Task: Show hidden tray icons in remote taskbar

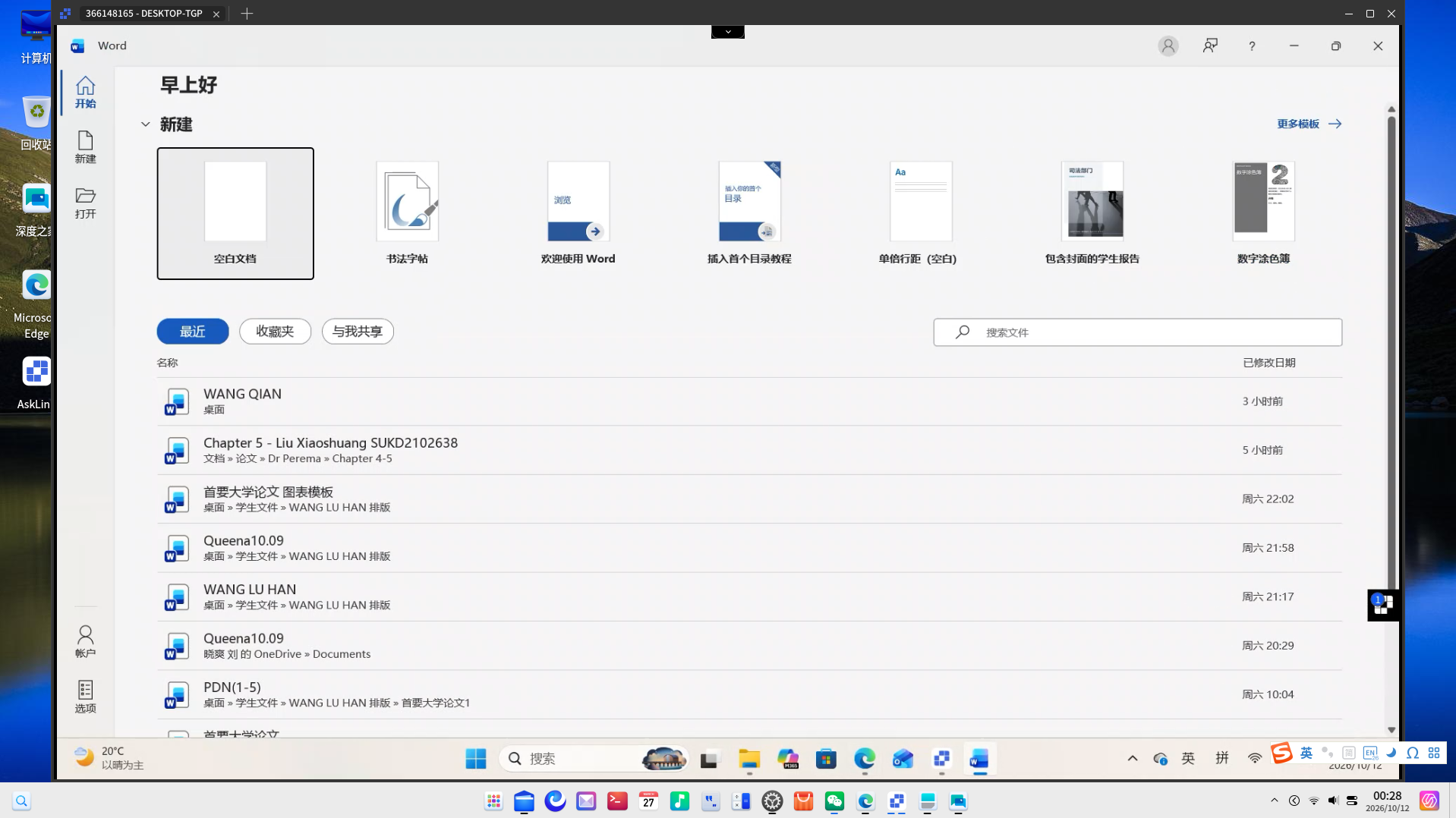Action: (1133, 758)
